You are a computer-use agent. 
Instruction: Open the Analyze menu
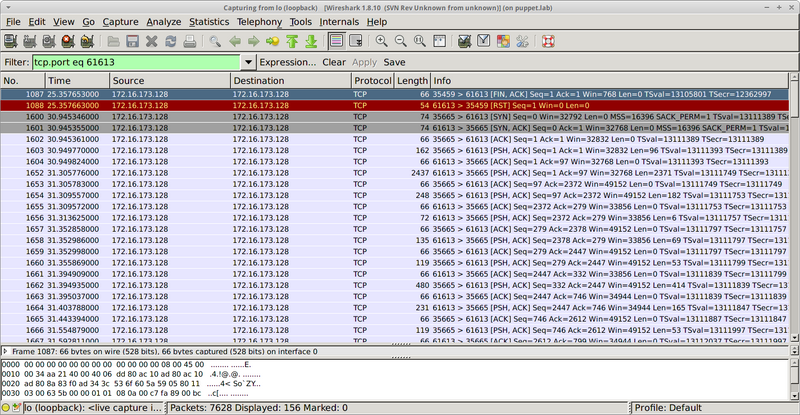[x=164, y=22]
